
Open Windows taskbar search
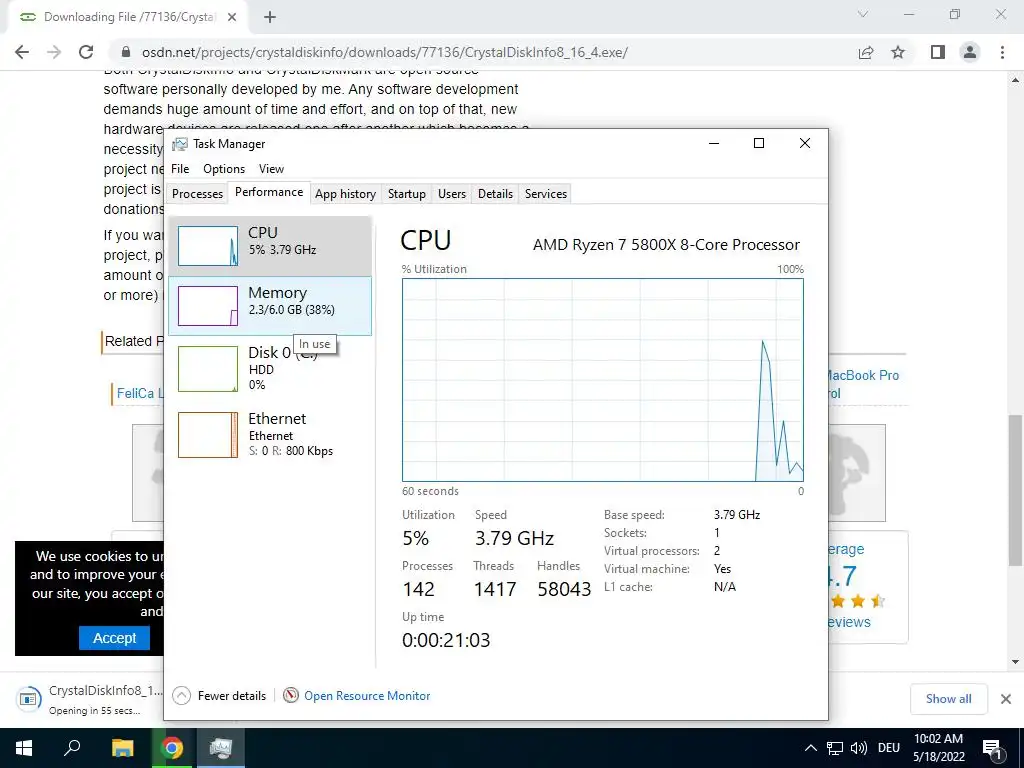pos(72,748)
